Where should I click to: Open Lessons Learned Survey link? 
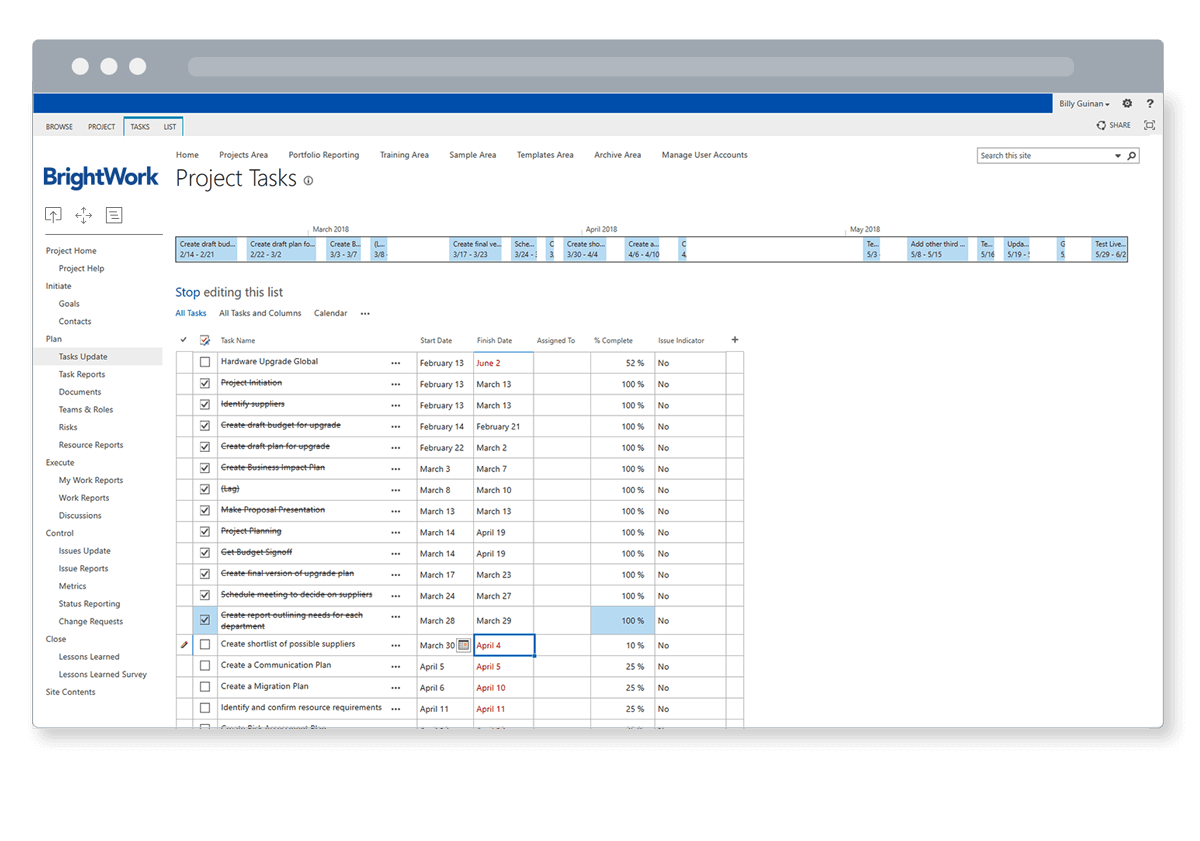(x=103, y=675)
